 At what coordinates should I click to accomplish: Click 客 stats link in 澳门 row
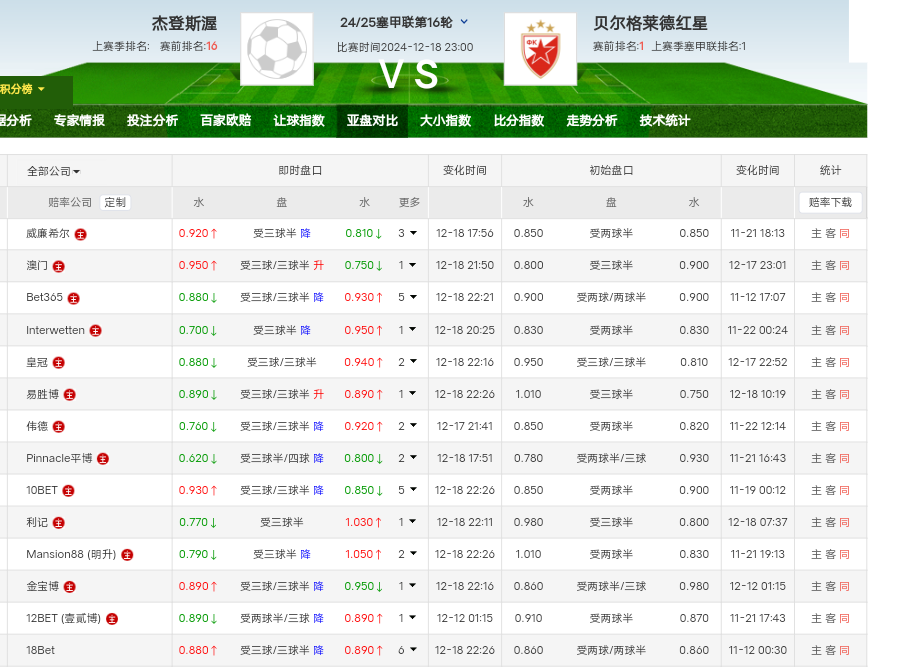click(x=831, y=265)
